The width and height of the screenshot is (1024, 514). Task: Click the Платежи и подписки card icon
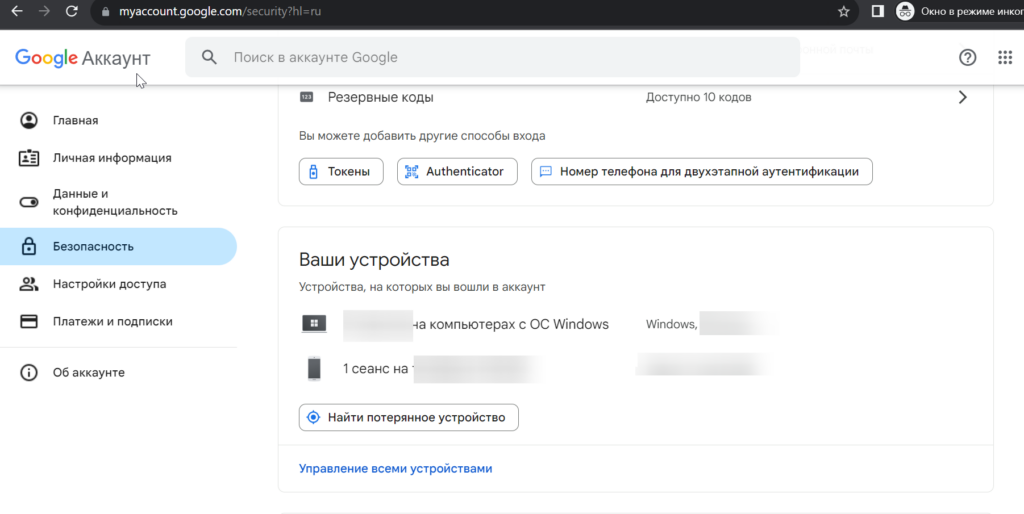(x=29, y=321)
